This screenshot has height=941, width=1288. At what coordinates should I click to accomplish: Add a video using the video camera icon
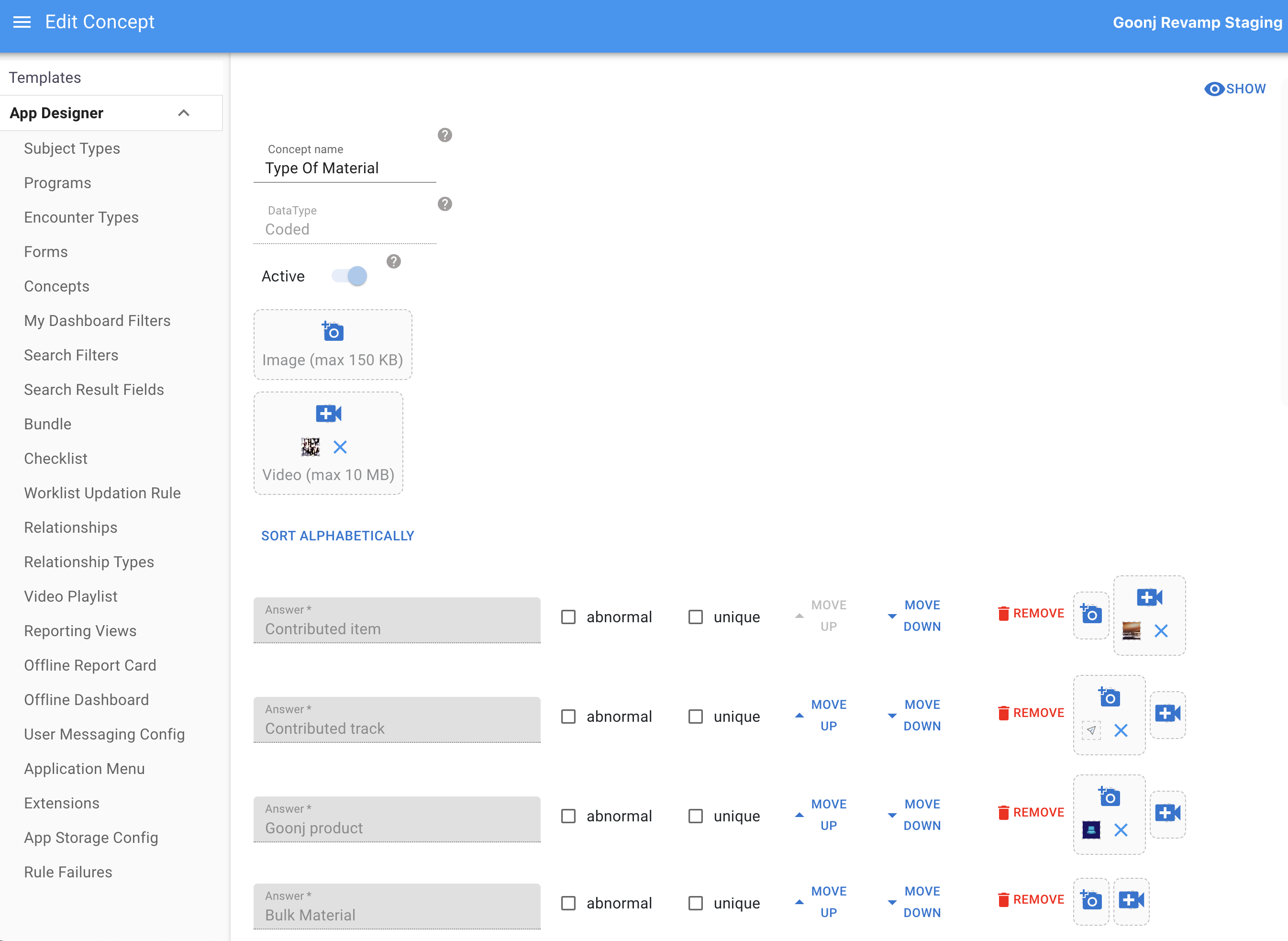pyautogui.click(x=327, y=413)
